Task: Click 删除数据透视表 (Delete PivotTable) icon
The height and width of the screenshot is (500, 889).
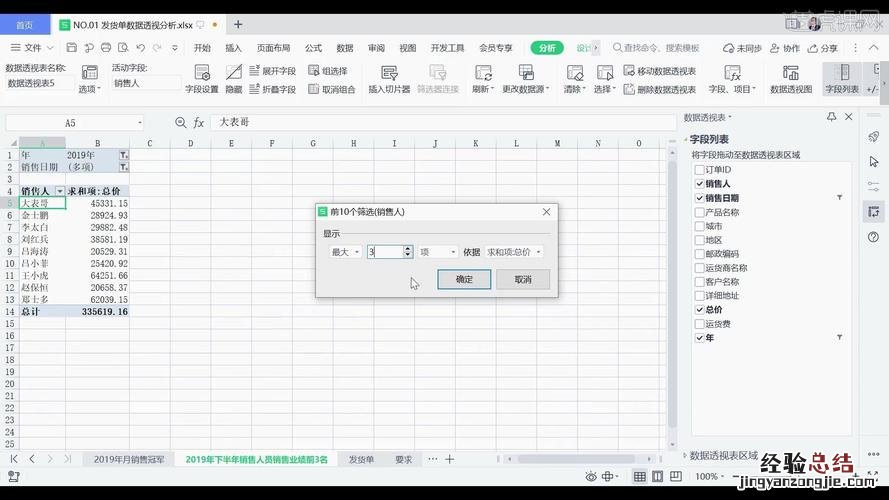Action: [x=630, y=89]
